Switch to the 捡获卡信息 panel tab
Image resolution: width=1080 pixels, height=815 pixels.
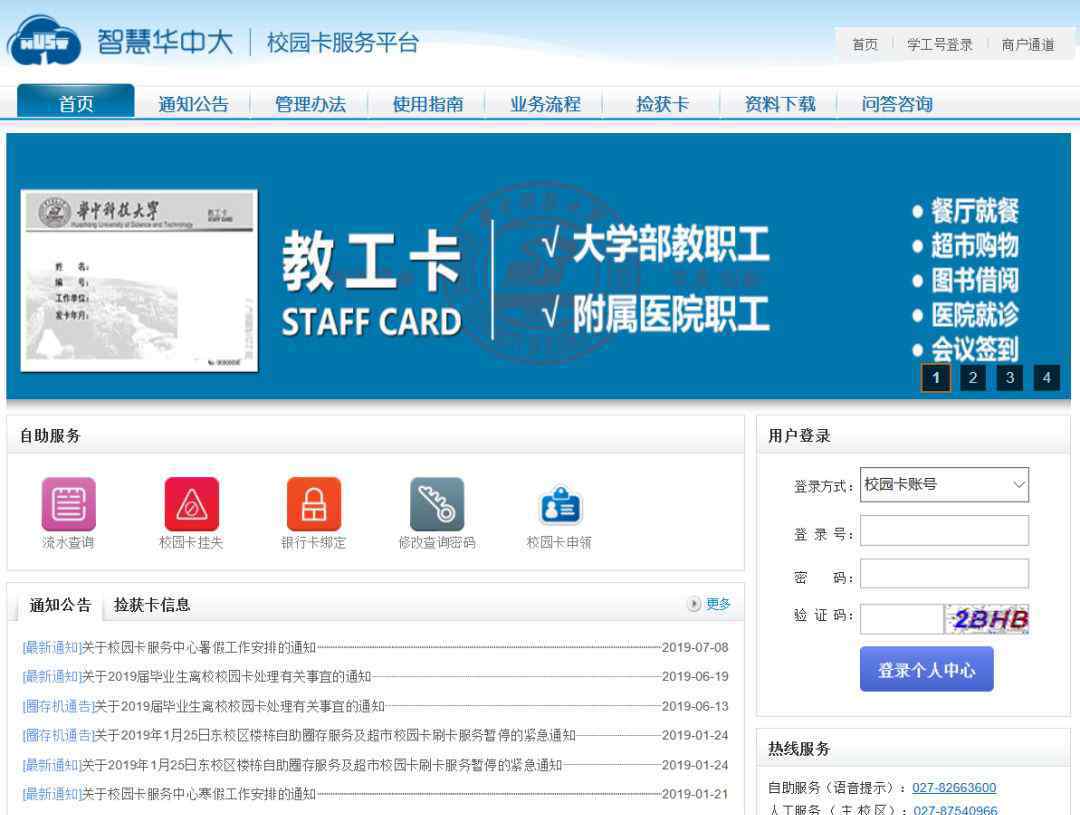[x=152, y=605]
